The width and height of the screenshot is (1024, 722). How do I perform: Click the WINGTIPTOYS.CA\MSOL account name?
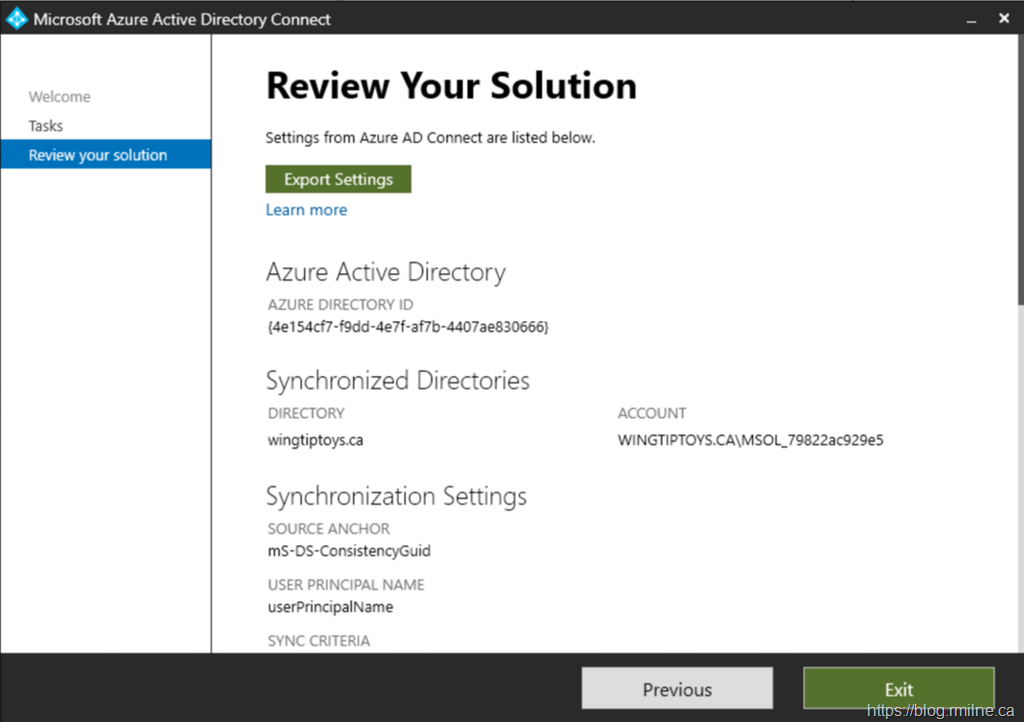[x=750, y=440]
